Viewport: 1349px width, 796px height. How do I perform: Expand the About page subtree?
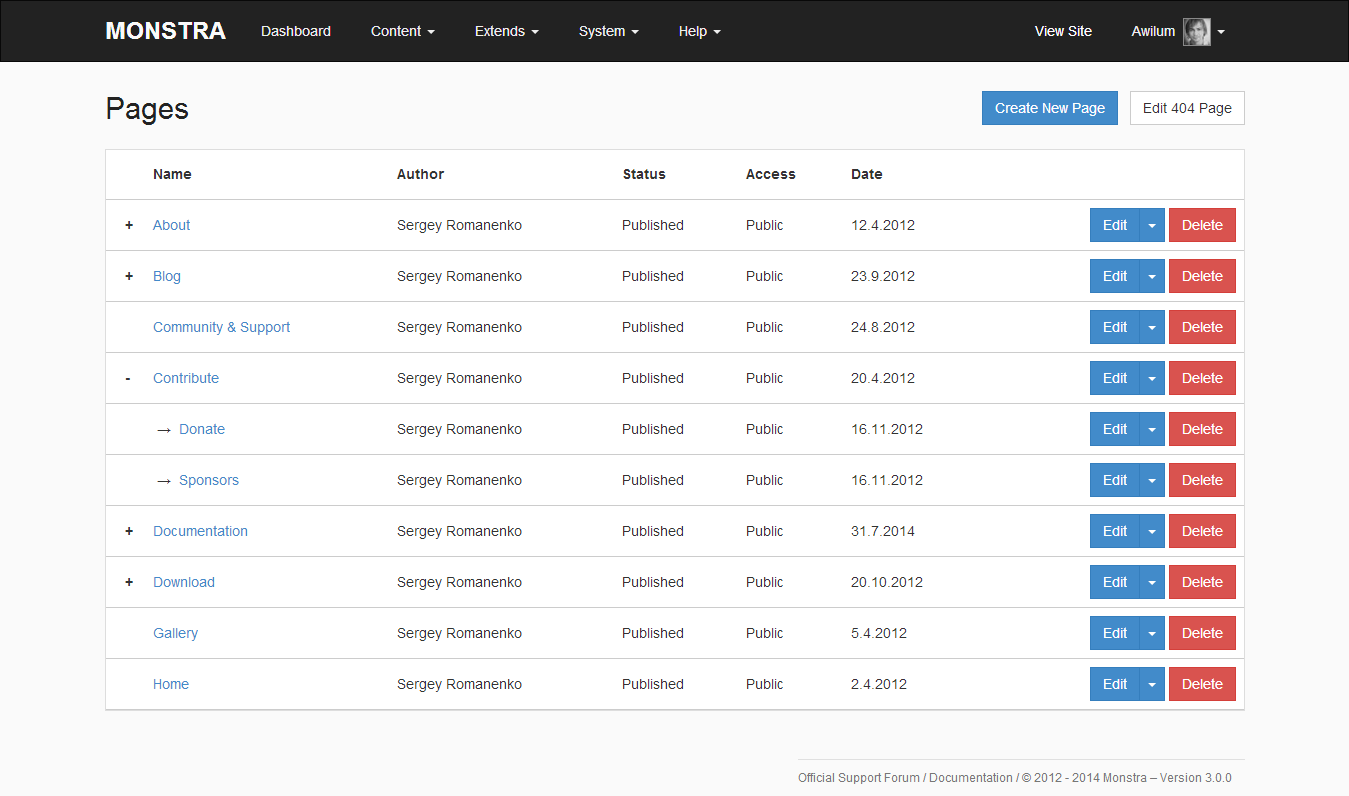point(128,225)
